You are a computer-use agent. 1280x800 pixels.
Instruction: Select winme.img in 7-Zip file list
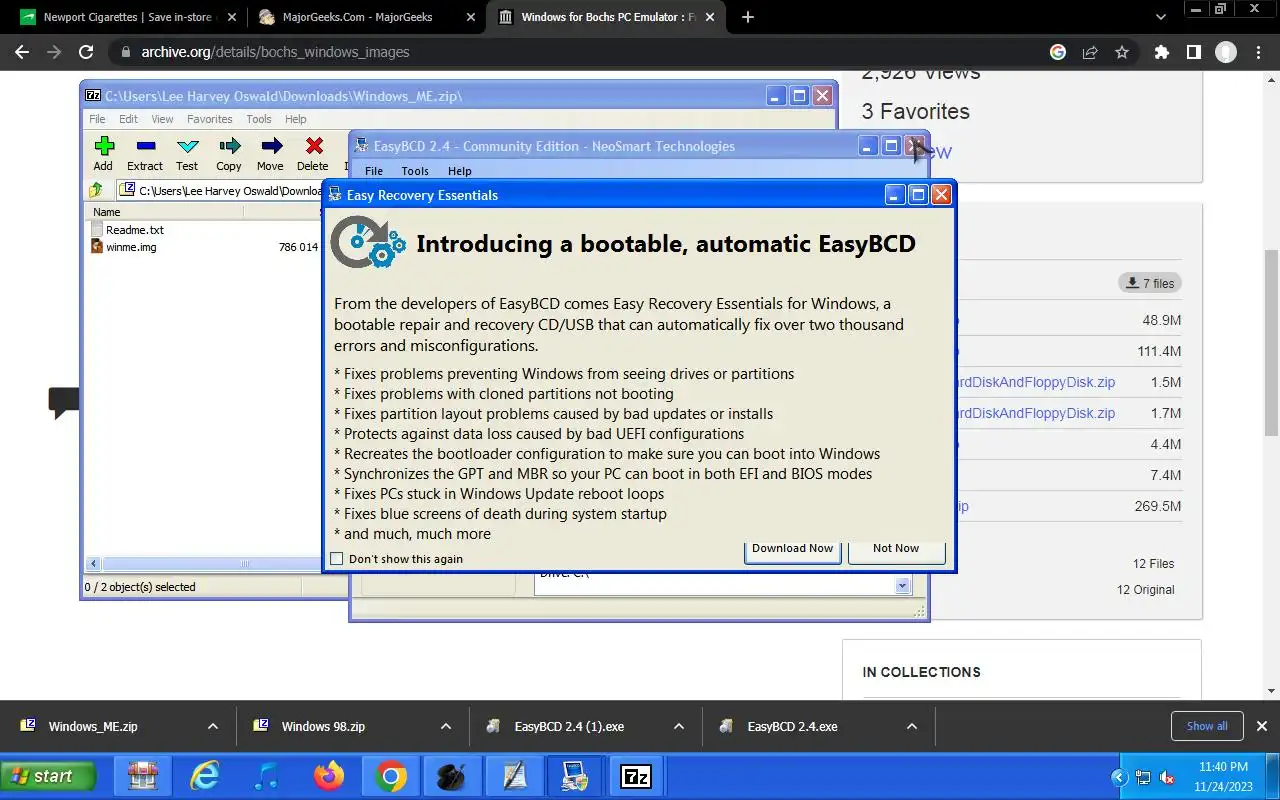(131, 247)
